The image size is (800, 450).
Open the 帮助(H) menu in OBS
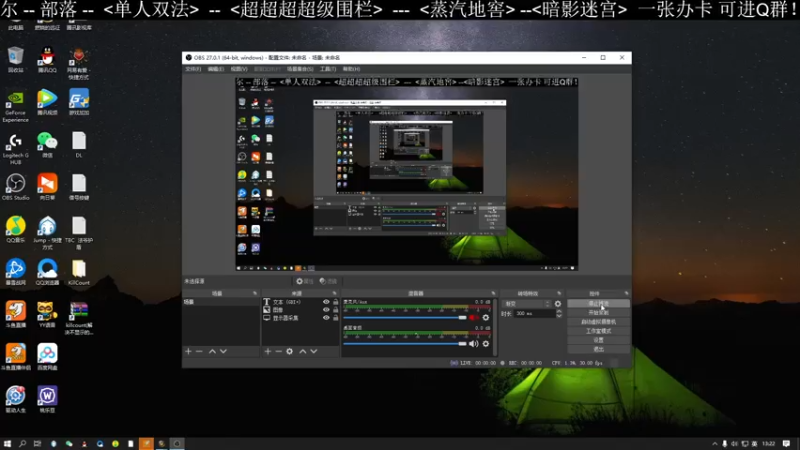click(351, 69)
